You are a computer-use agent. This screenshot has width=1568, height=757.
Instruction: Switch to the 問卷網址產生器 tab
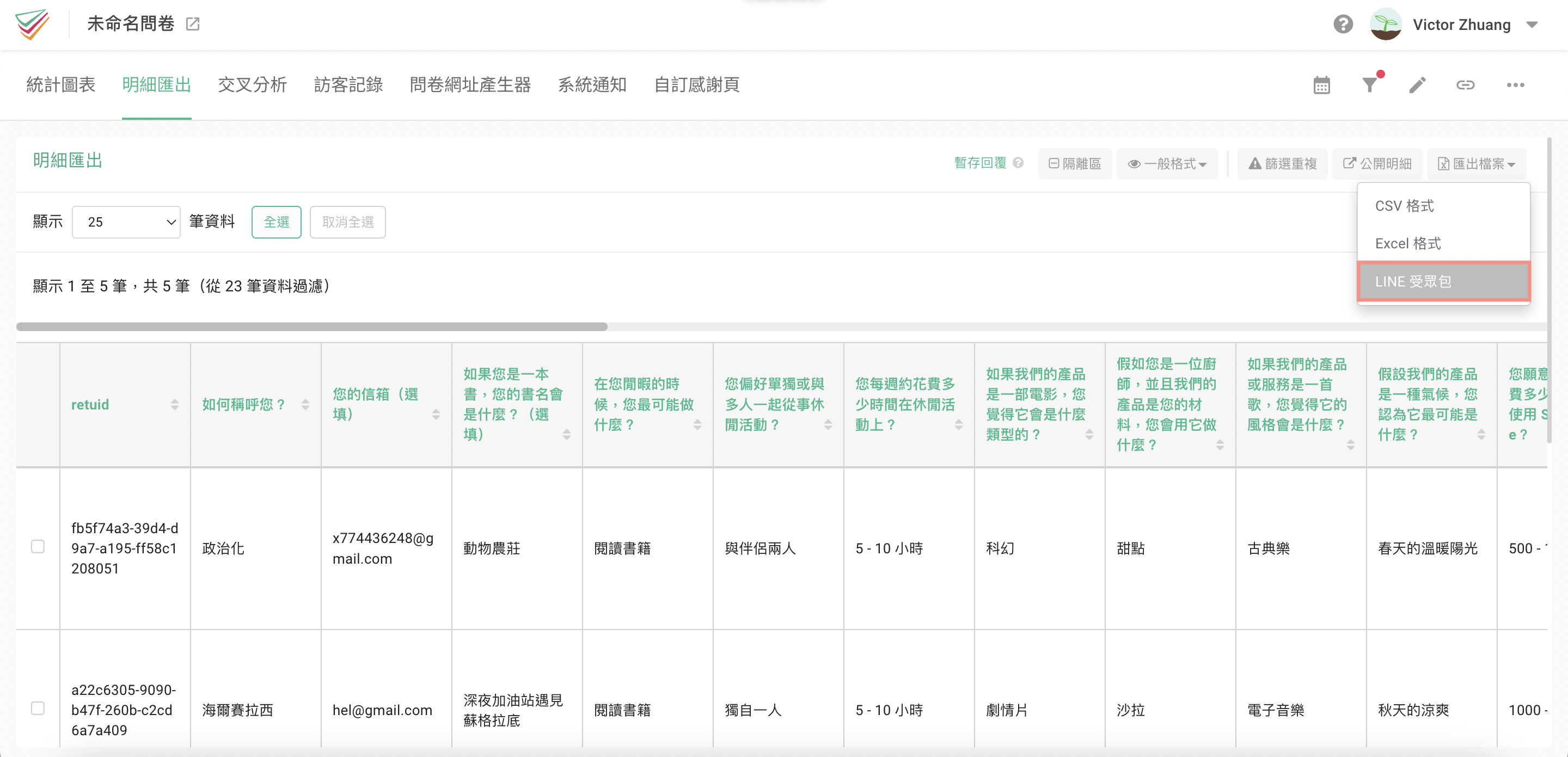[470, 84]
